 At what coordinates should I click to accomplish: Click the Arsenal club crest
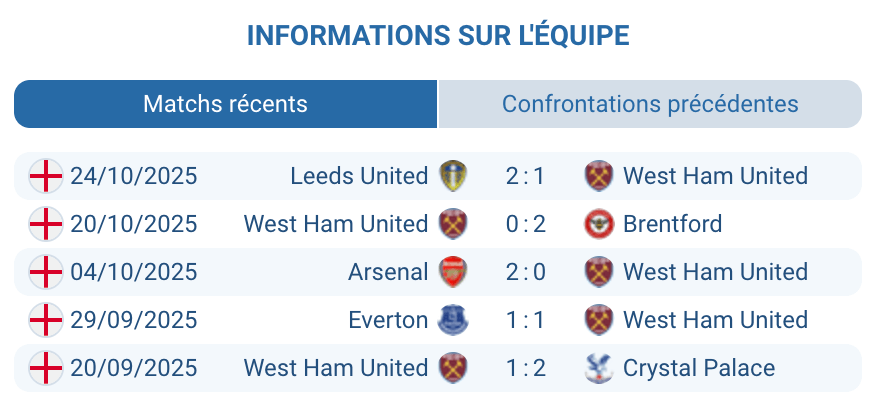454,272
